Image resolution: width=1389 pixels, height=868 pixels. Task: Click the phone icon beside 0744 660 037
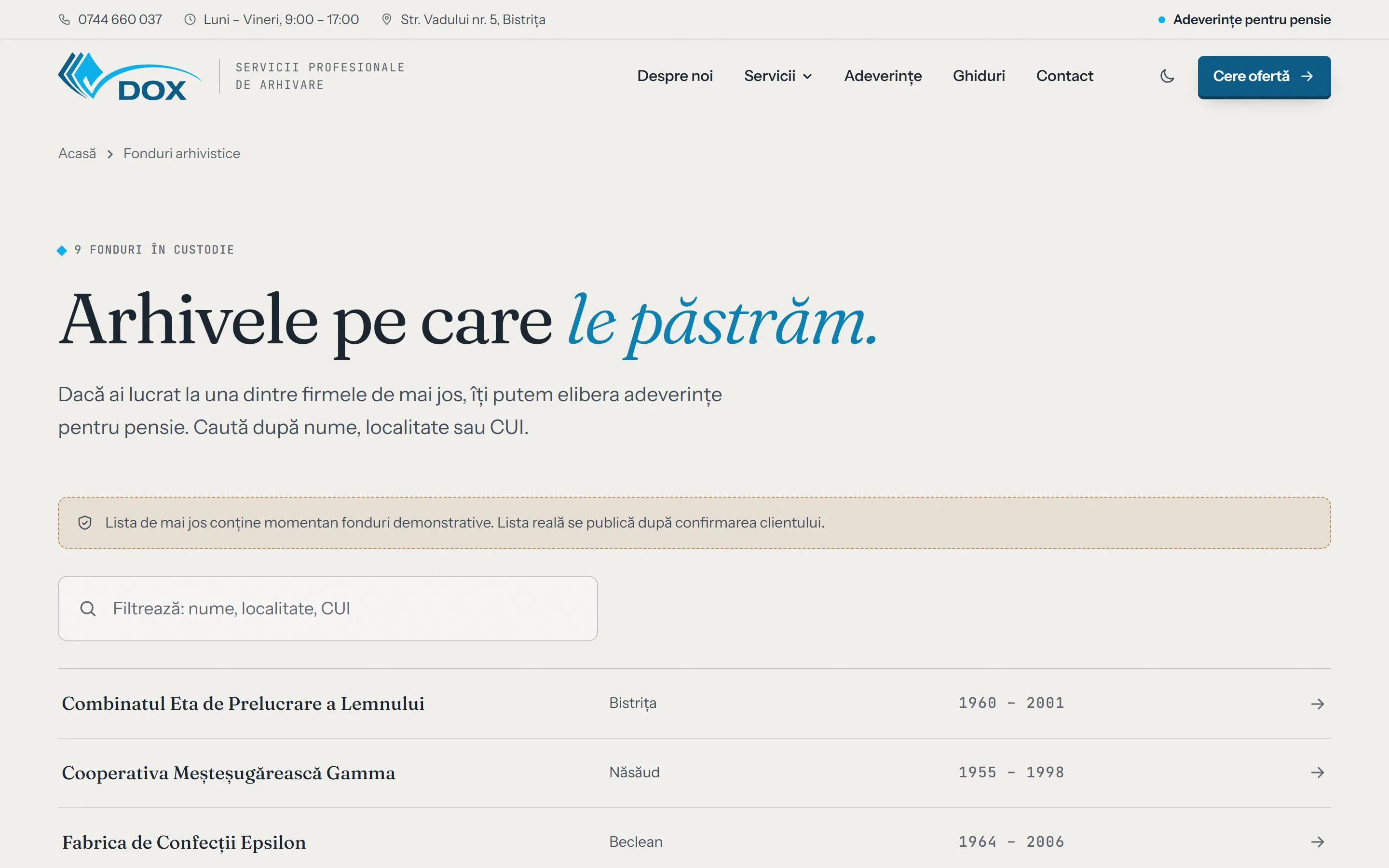point(64,19)
